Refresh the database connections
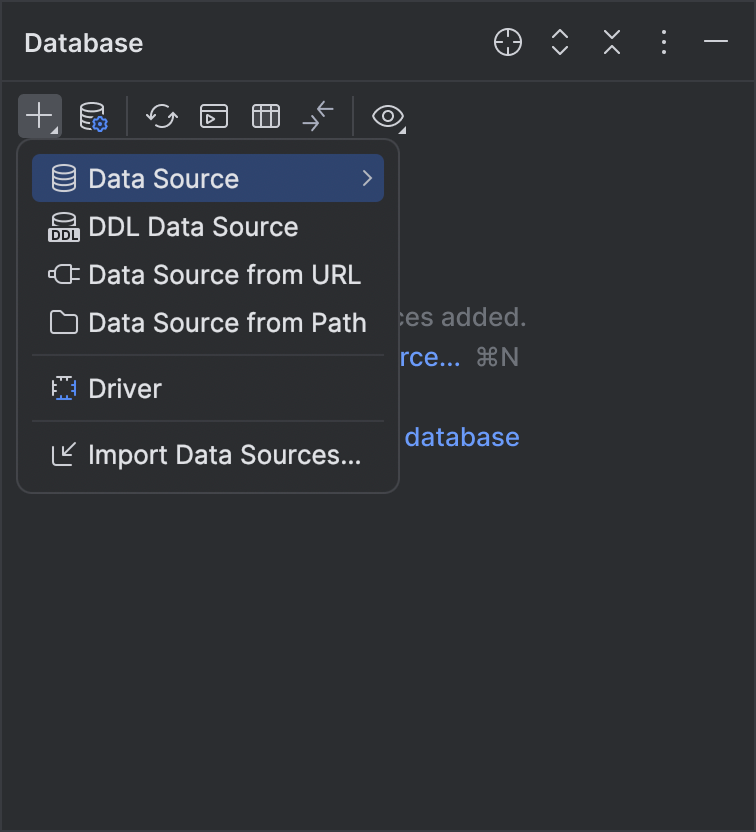This screenshot has height=832, width=756. click(161, 116)
